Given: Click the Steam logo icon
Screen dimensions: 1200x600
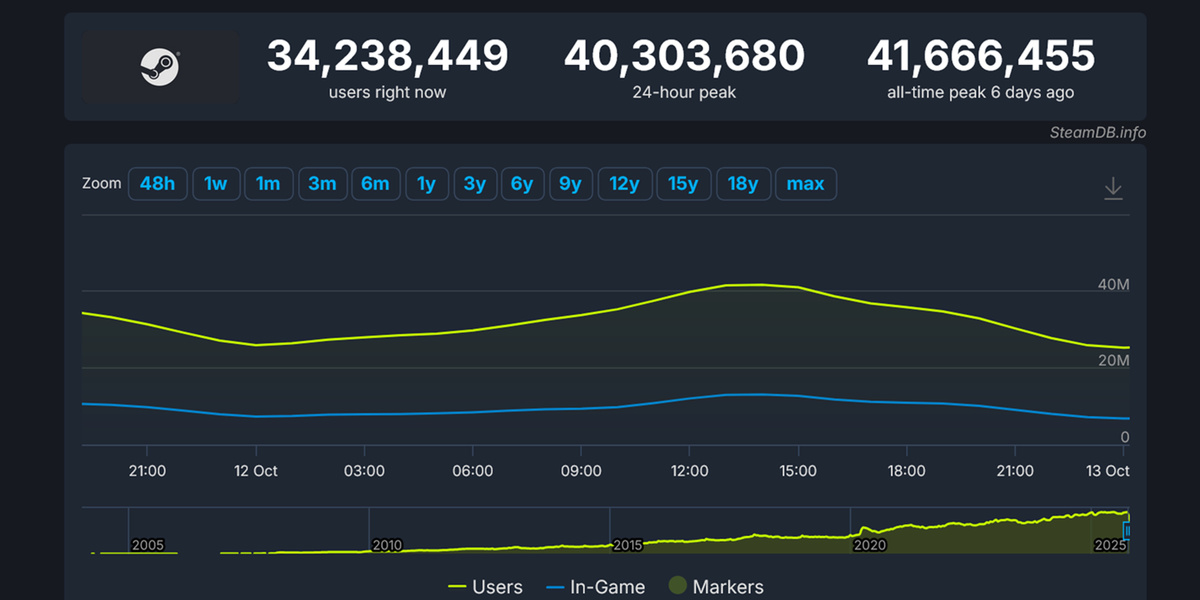Looking at the screenshot, I should coord(160,68).
